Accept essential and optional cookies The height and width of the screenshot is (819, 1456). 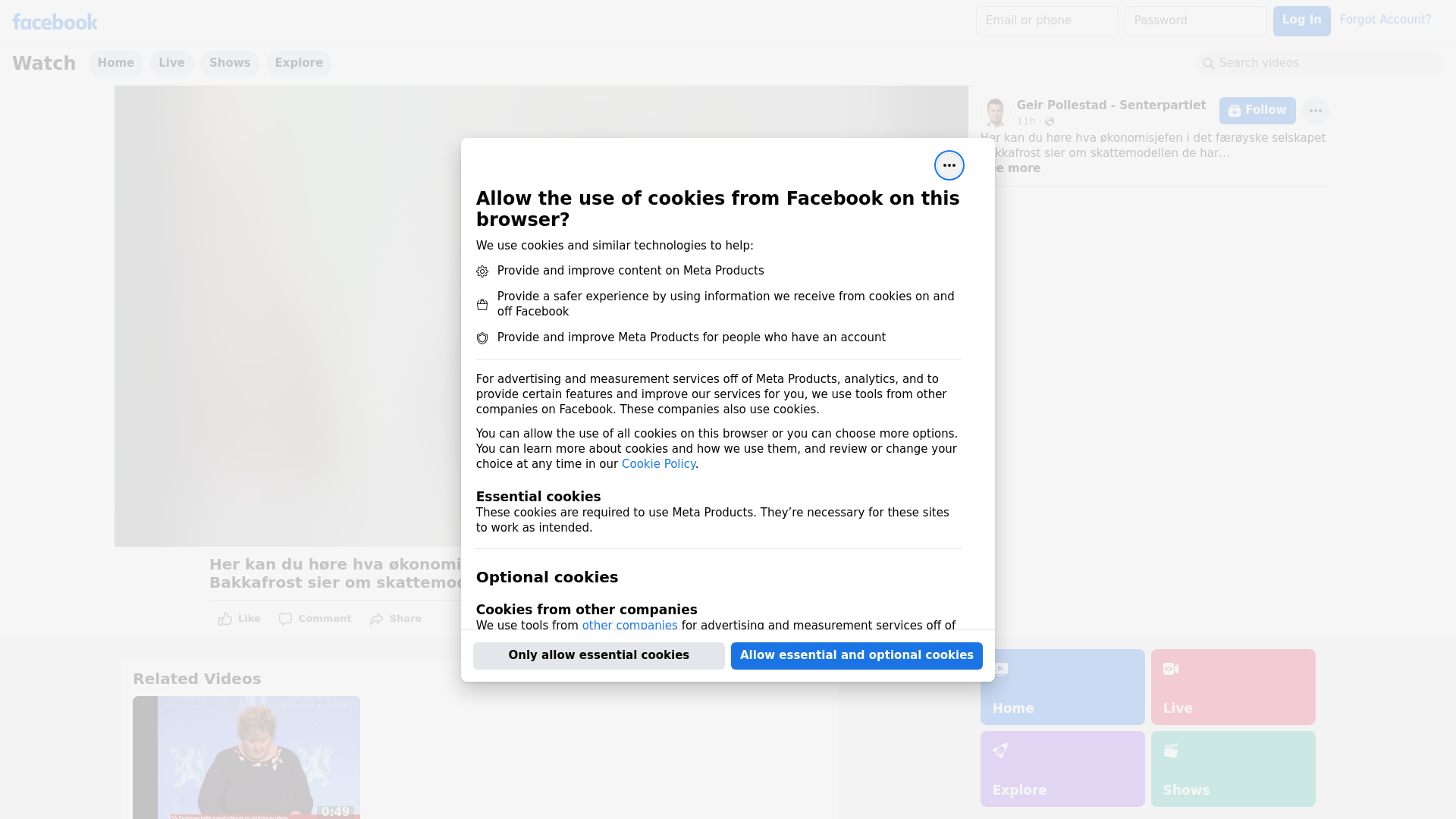856,655
